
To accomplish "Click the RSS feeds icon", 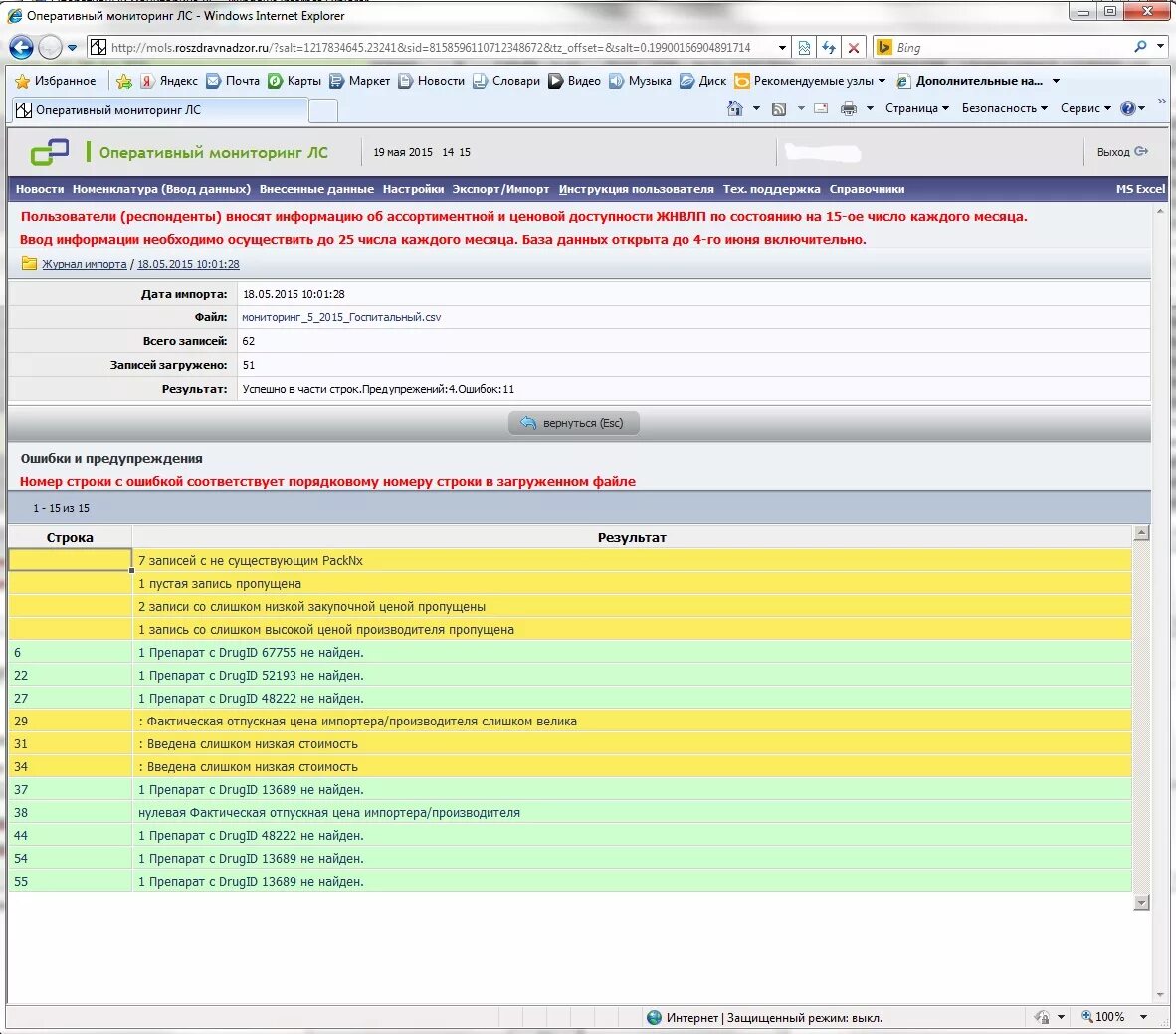I will pos(779,108).
